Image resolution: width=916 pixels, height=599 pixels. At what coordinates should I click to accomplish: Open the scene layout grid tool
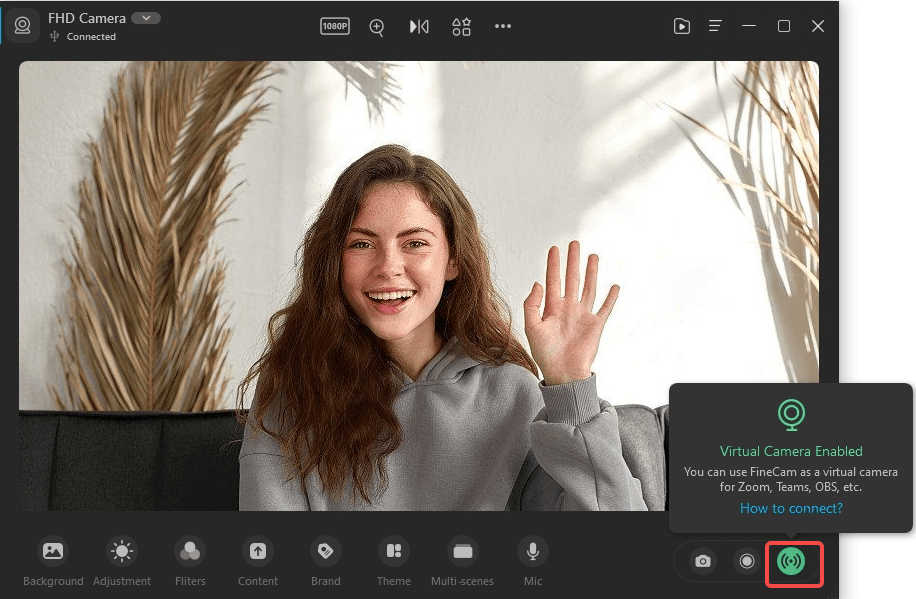(x=461, y=27)
